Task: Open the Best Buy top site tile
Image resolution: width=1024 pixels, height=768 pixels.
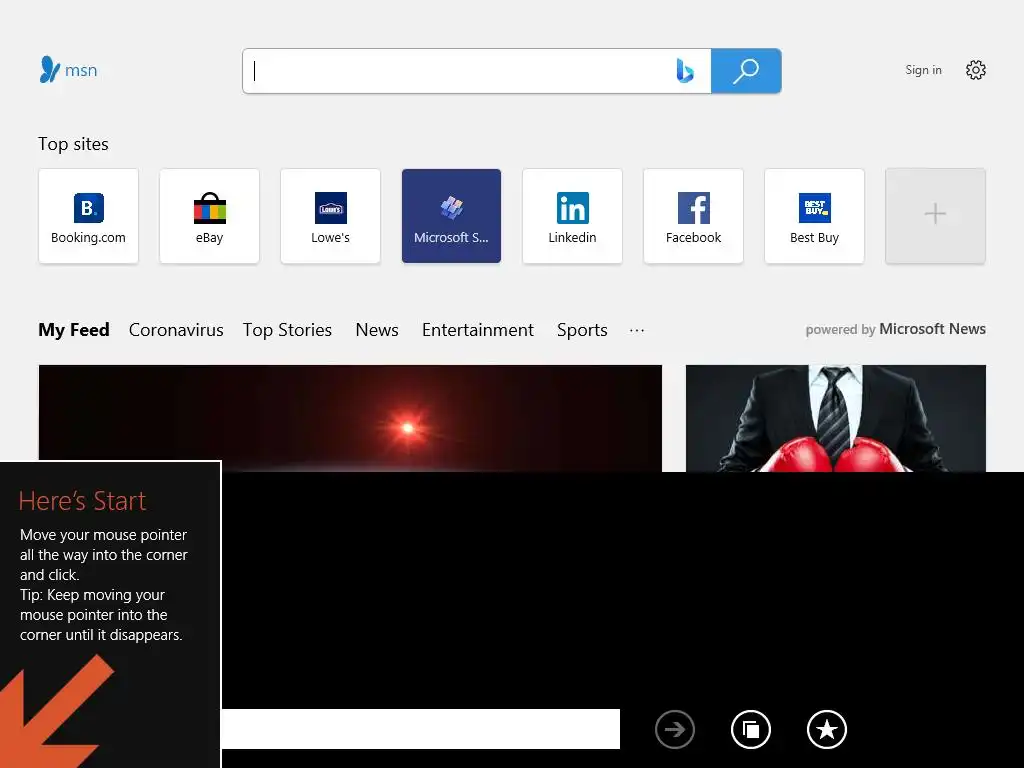Action: tap(814, 216)
